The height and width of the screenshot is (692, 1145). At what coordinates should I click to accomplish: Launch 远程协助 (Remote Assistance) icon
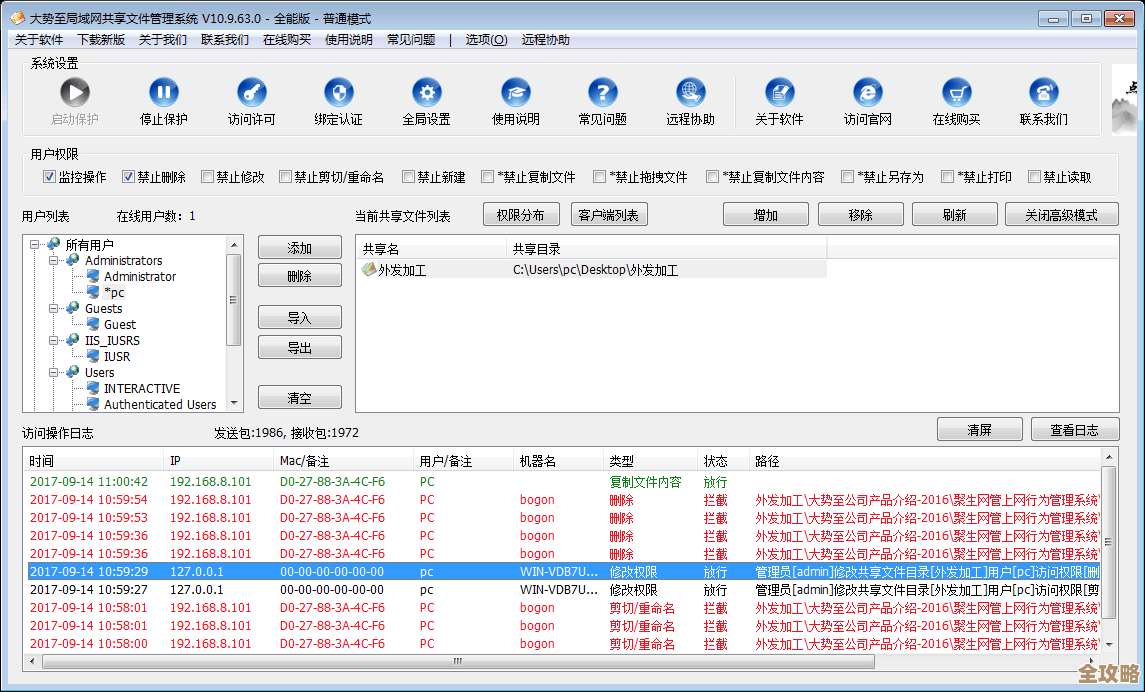pyautogui.click(x=690, y=100)
